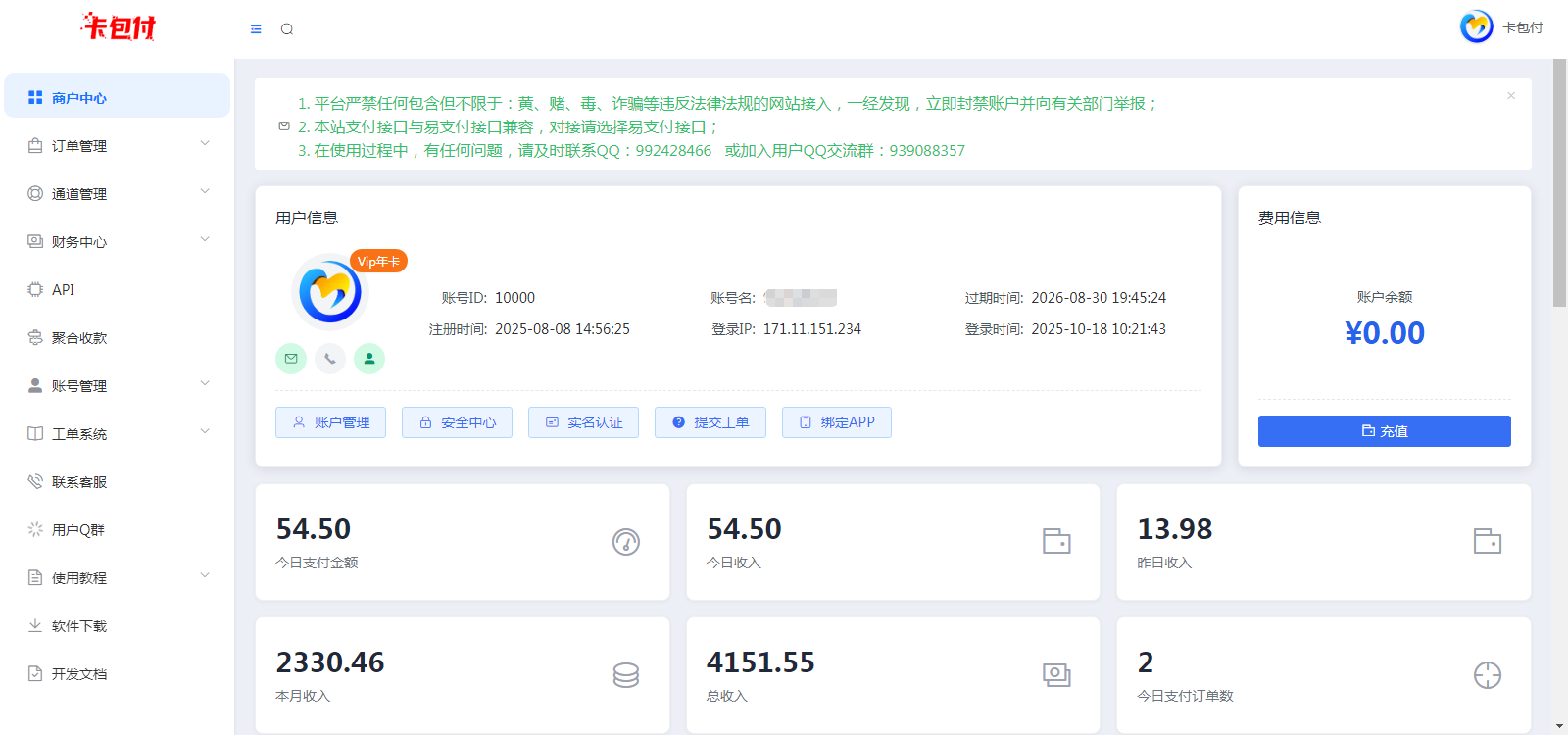The height and width of the screenshot is (735, 1568).
Task: Click the crosshair icon on 今日支付订单数 card
Action: click(1488, 675)
